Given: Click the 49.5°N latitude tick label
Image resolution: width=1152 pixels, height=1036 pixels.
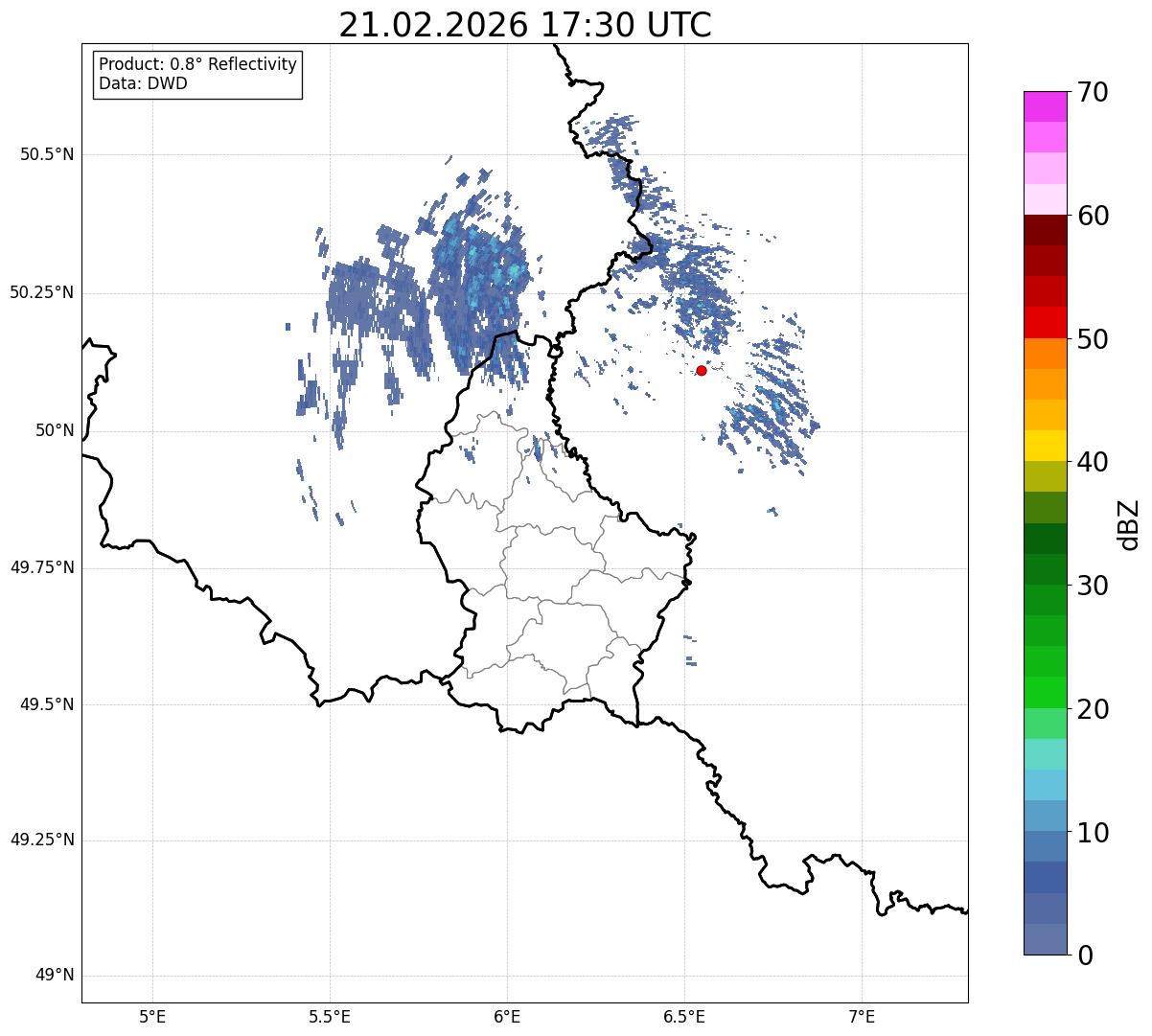Looking at the screenshot, I should click(46, 704).
